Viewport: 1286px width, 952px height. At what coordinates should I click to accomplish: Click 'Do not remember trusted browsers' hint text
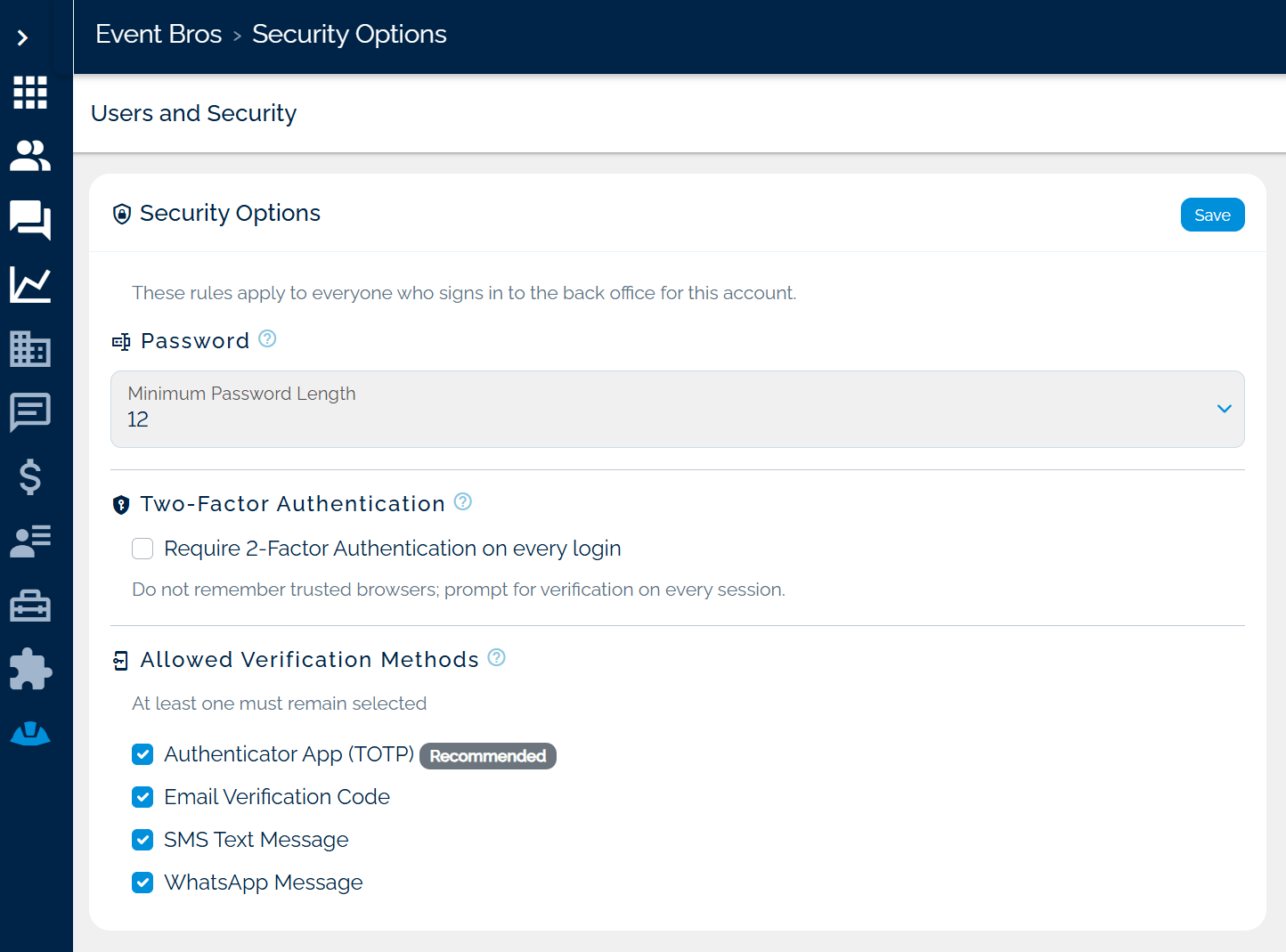tap(459, 590)
